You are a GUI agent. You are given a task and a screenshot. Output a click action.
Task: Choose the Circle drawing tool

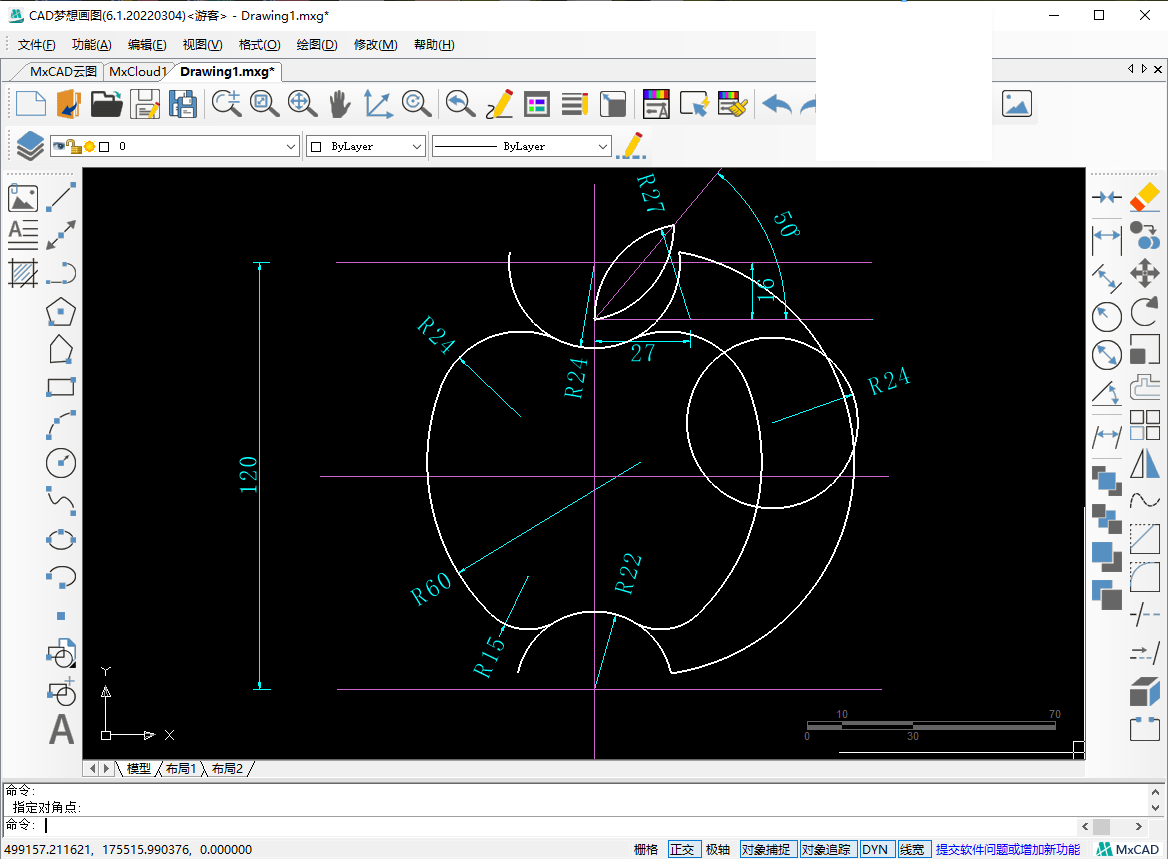tap(61, 463)
